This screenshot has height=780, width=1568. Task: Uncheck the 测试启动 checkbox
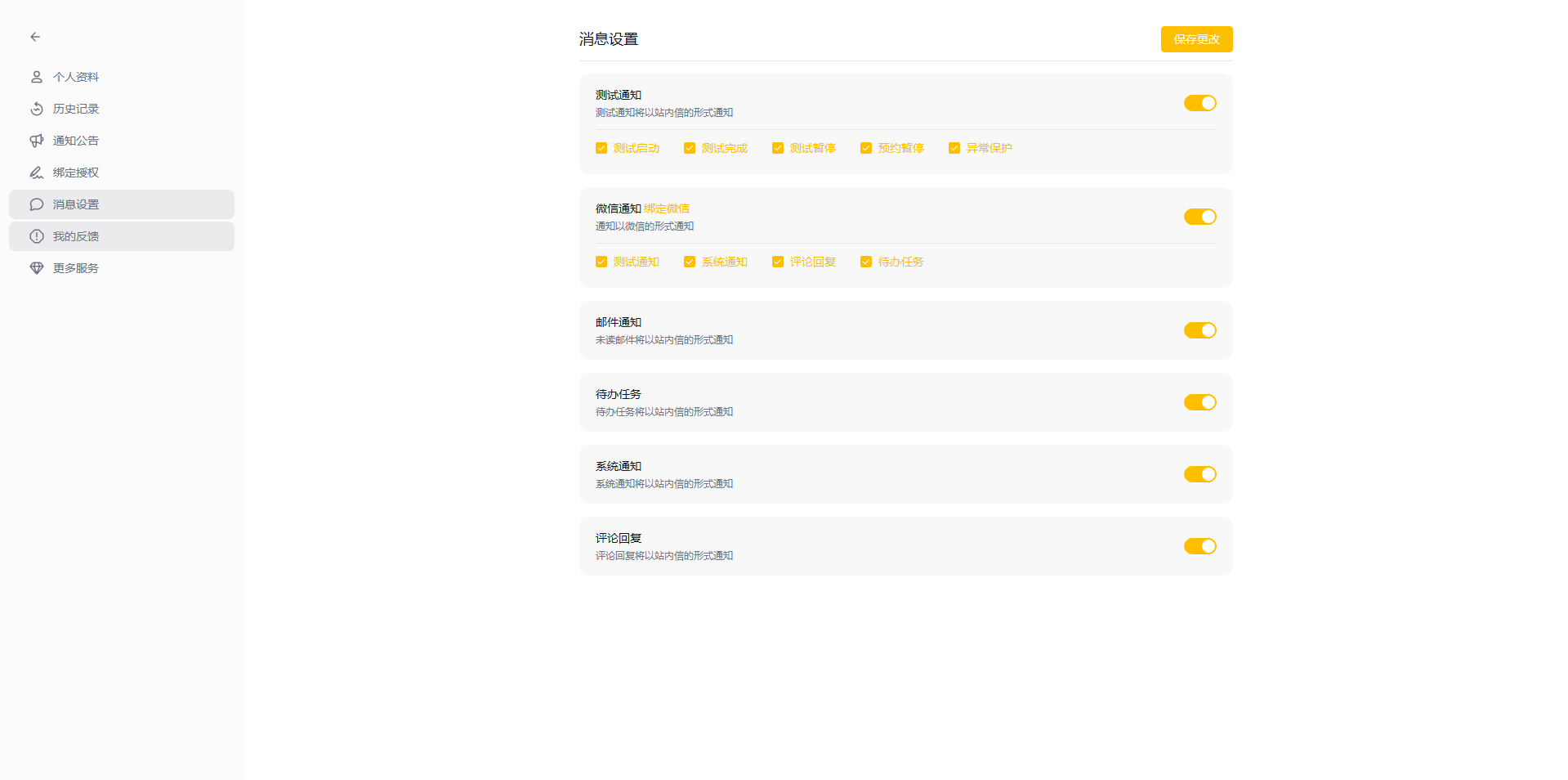[x=601, y=148]
